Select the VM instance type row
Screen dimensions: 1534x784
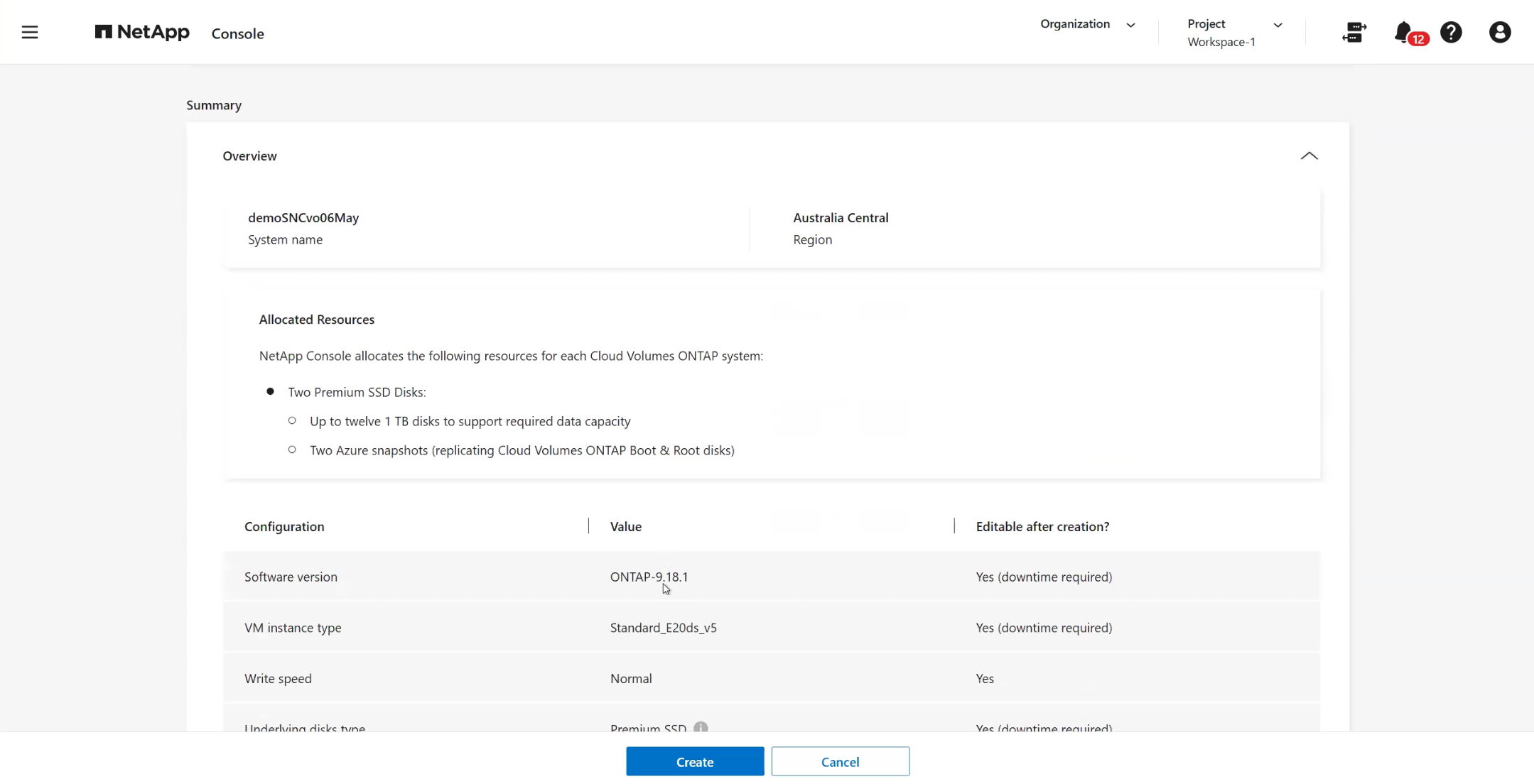771,628
